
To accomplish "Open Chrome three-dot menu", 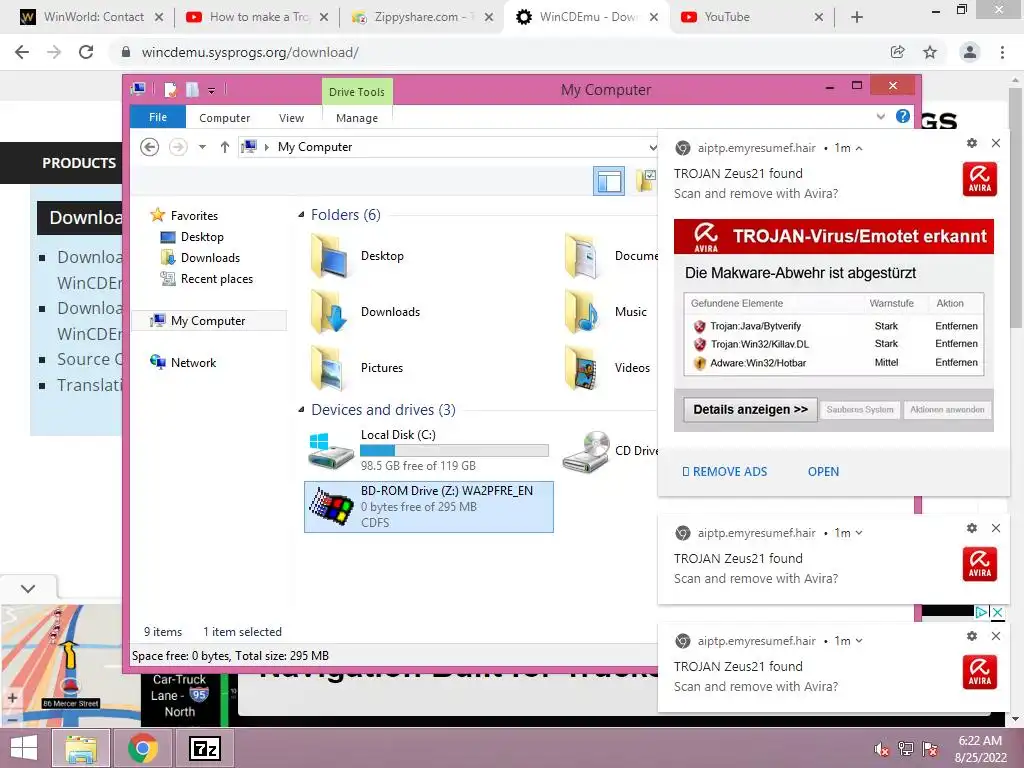I will click(x=1002, y=52).
